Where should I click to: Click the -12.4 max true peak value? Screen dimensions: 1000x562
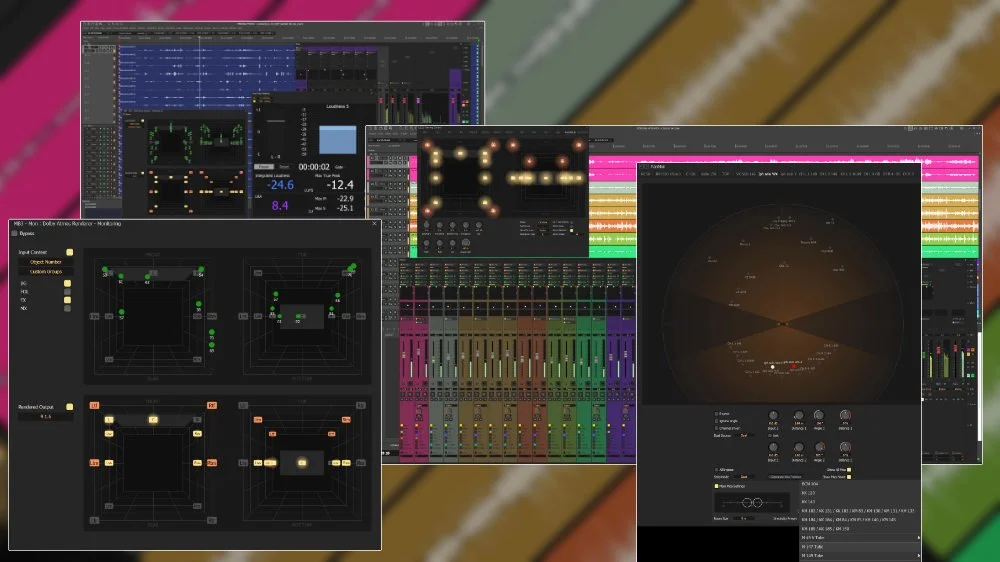[x=339, y=185]
